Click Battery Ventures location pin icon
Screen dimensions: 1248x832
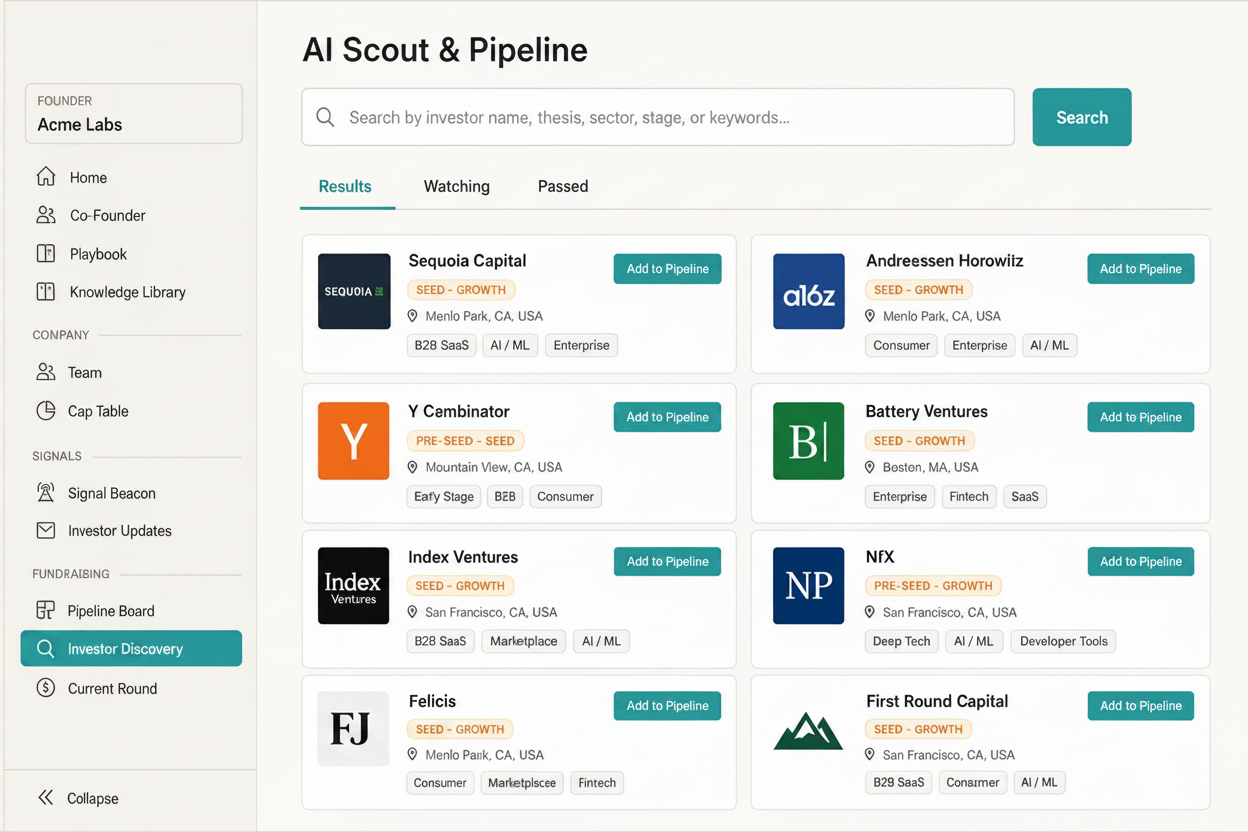coord(870,467)
